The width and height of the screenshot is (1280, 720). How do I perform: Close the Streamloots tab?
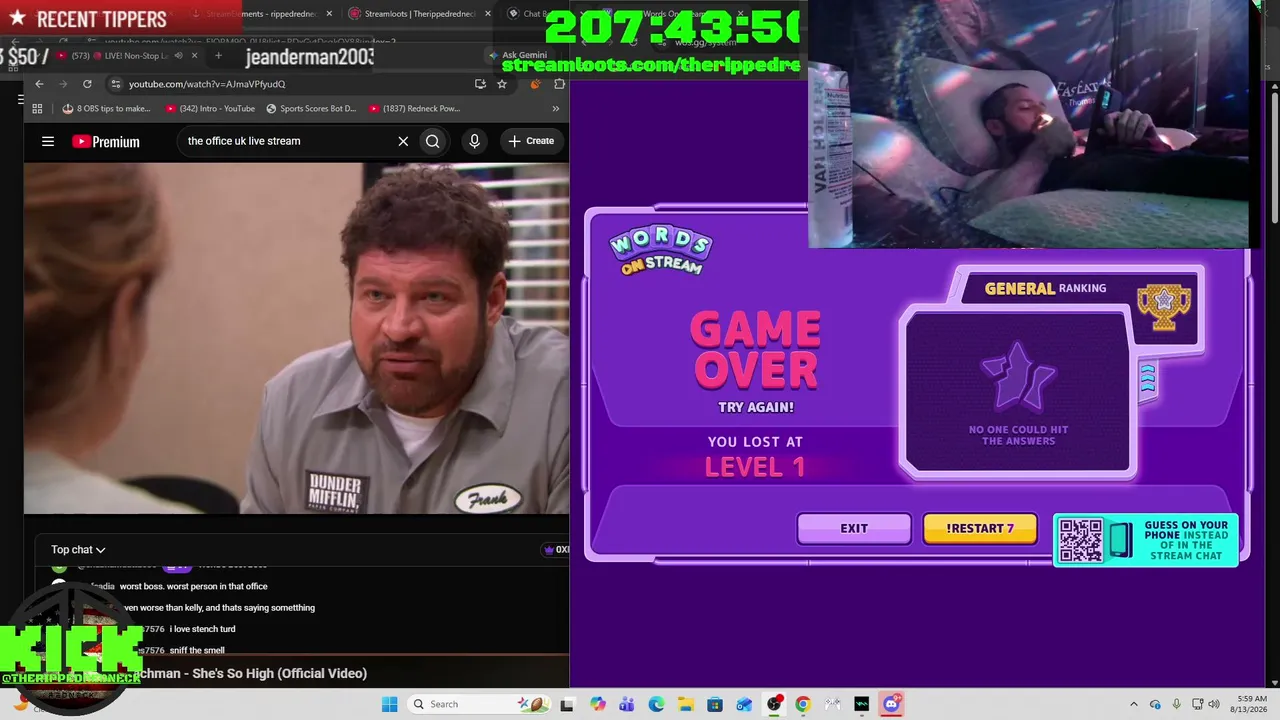click(x=487, y=14)
